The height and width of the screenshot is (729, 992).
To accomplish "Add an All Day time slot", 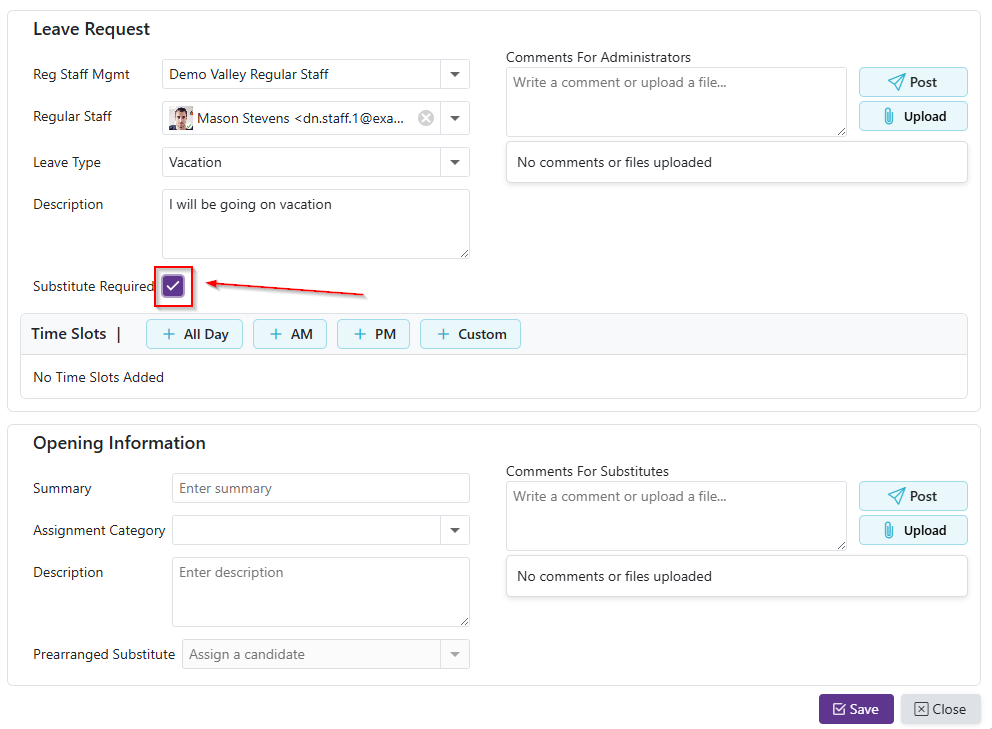I will pyautogui.click(x=195, y=334).
